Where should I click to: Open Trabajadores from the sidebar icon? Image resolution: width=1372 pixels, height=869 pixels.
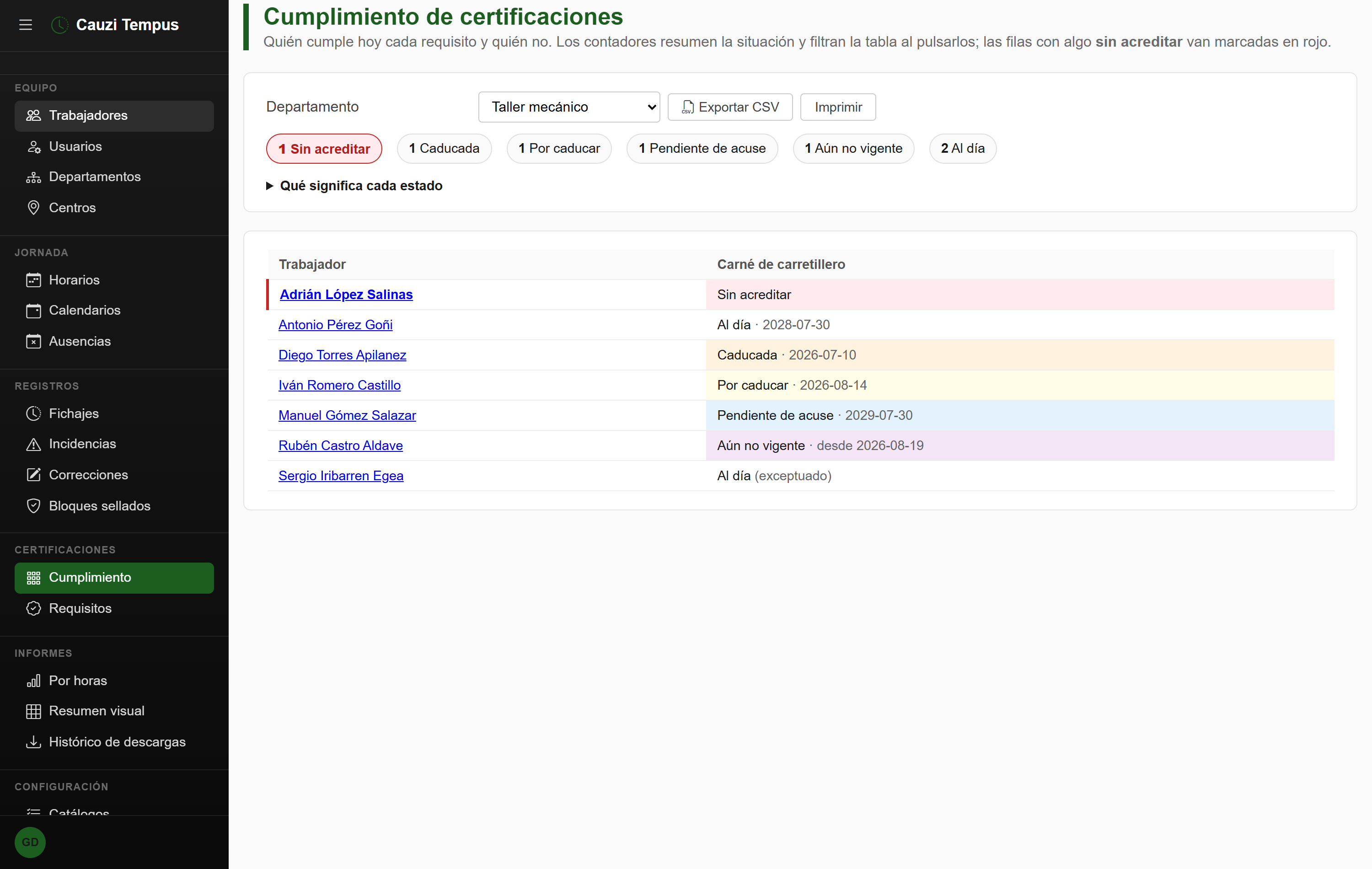[x=34, y=116]
